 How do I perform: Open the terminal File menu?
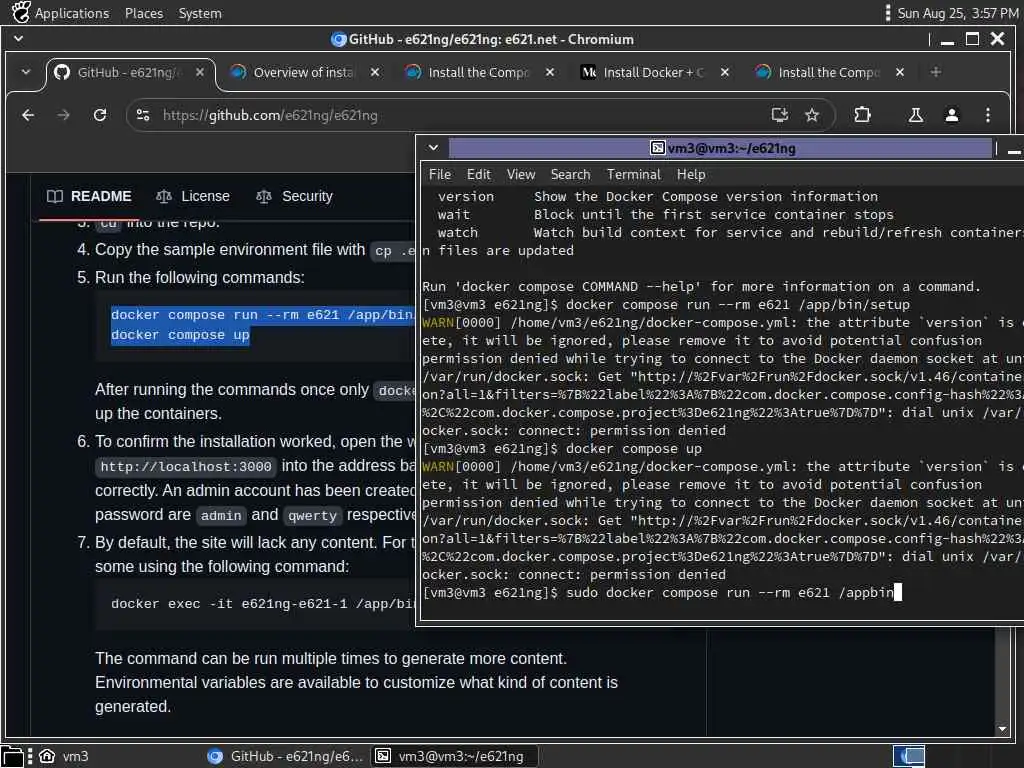pos(440,175)
